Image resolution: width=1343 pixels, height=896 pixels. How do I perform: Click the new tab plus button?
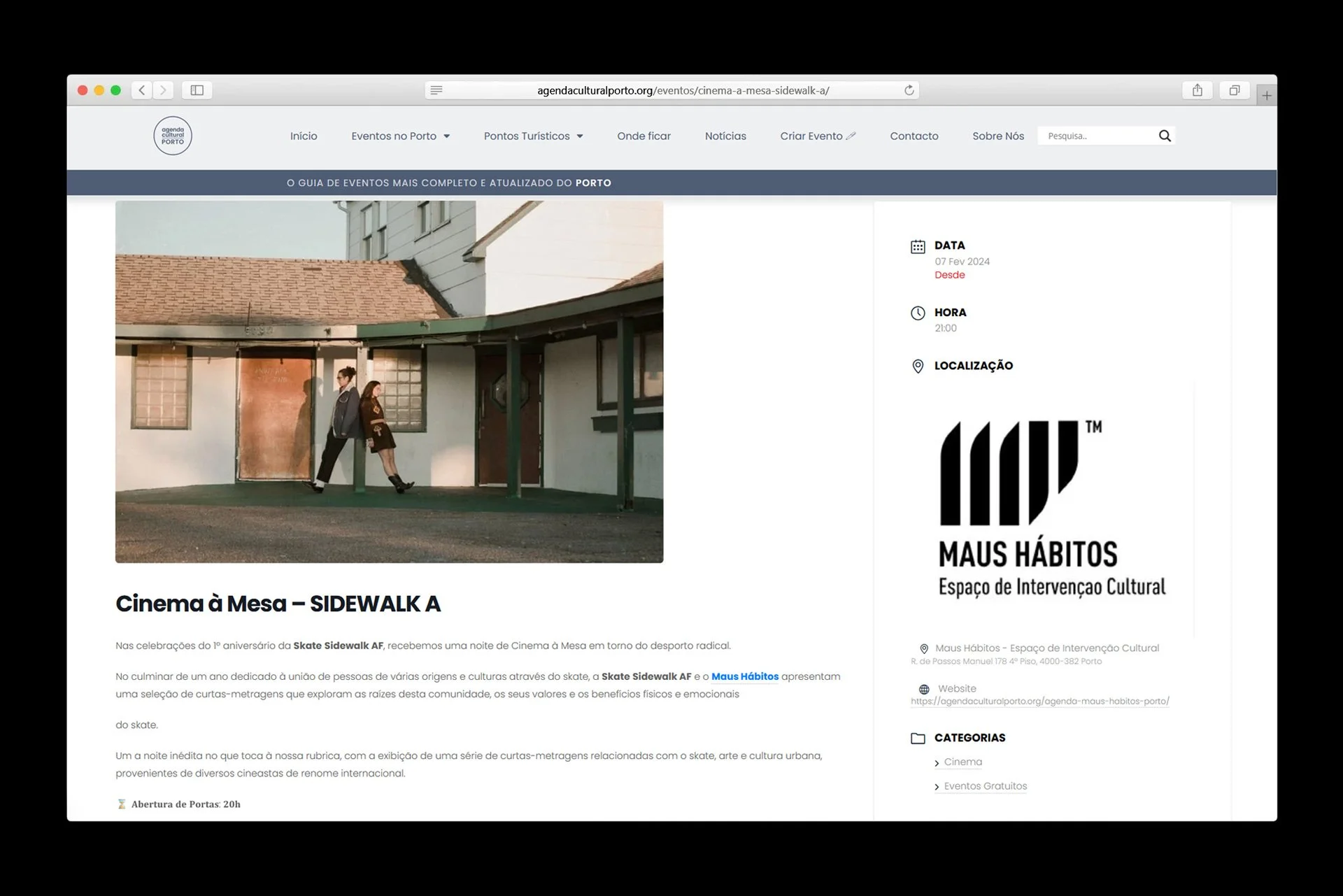[1266, 95]
